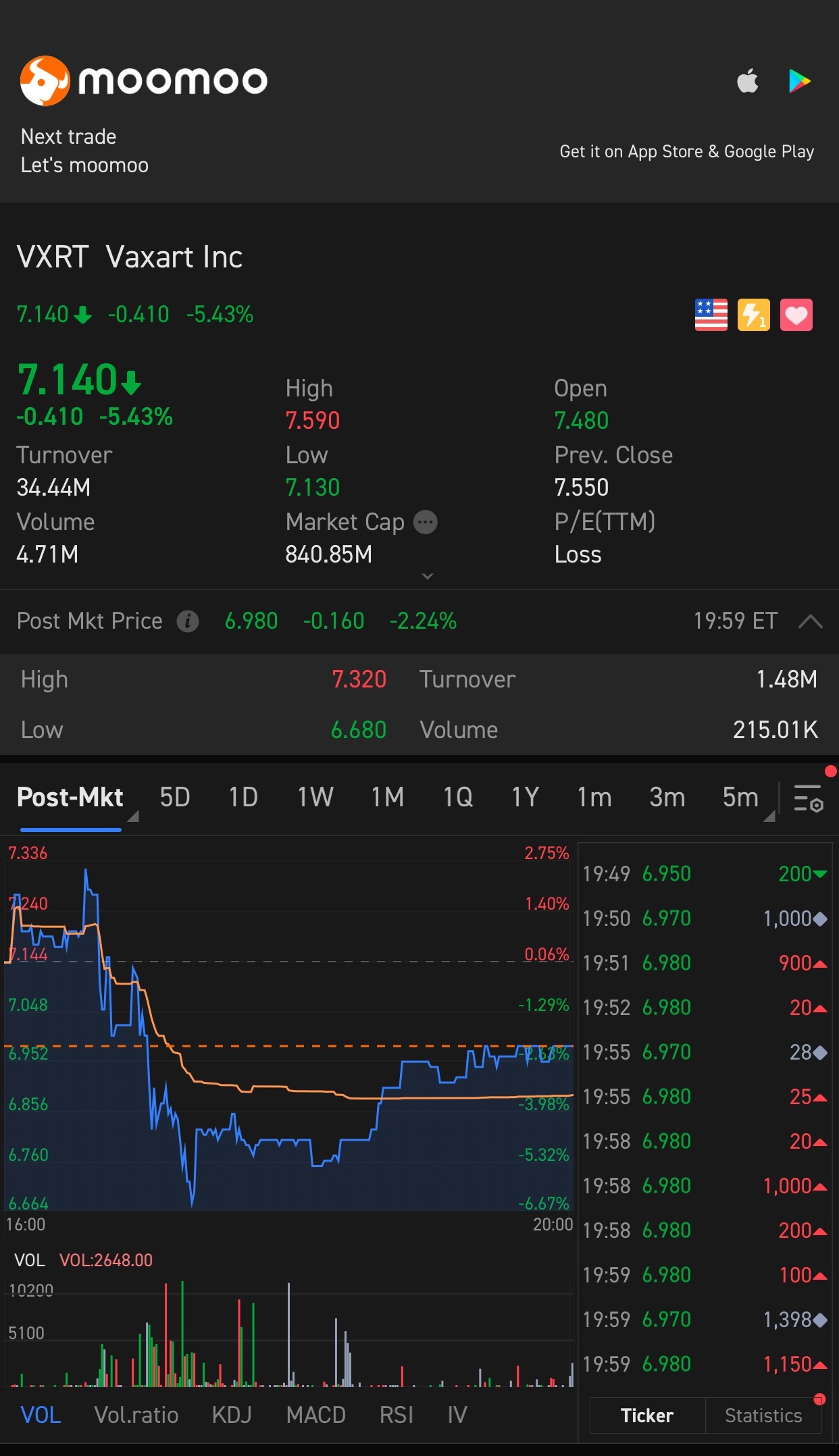
Task: Switch to the 1Y chart tab
Action: 525,798
